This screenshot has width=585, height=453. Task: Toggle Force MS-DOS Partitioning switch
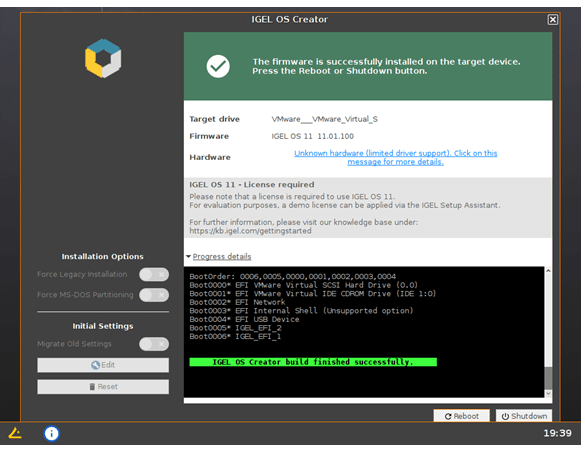tap(154, 295)
